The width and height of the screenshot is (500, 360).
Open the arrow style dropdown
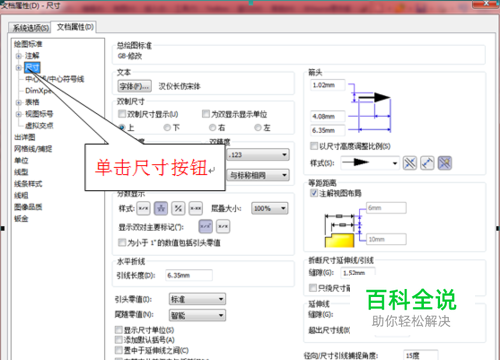(370, 163)
